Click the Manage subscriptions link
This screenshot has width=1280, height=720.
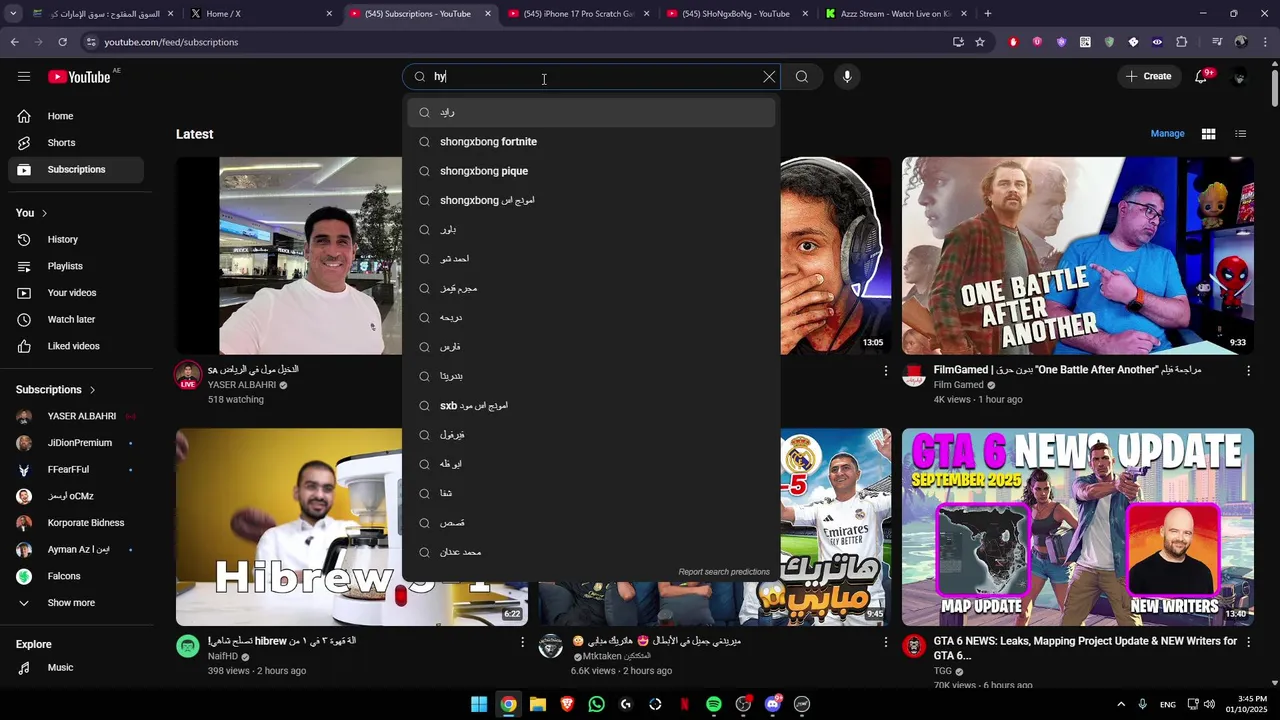(x=1167, y=134)
